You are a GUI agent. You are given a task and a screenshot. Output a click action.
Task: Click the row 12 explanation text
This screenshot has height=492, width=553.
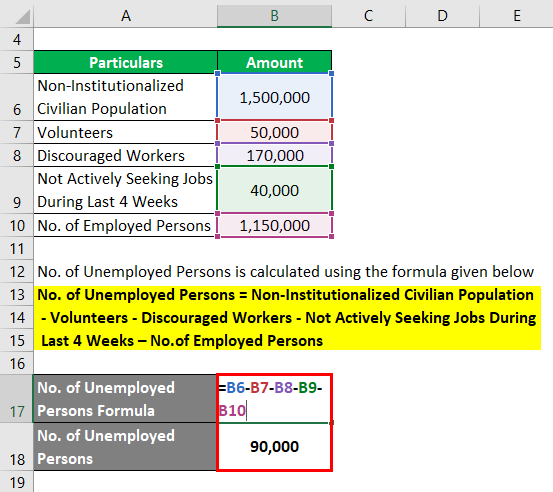[x=285, y=272]
